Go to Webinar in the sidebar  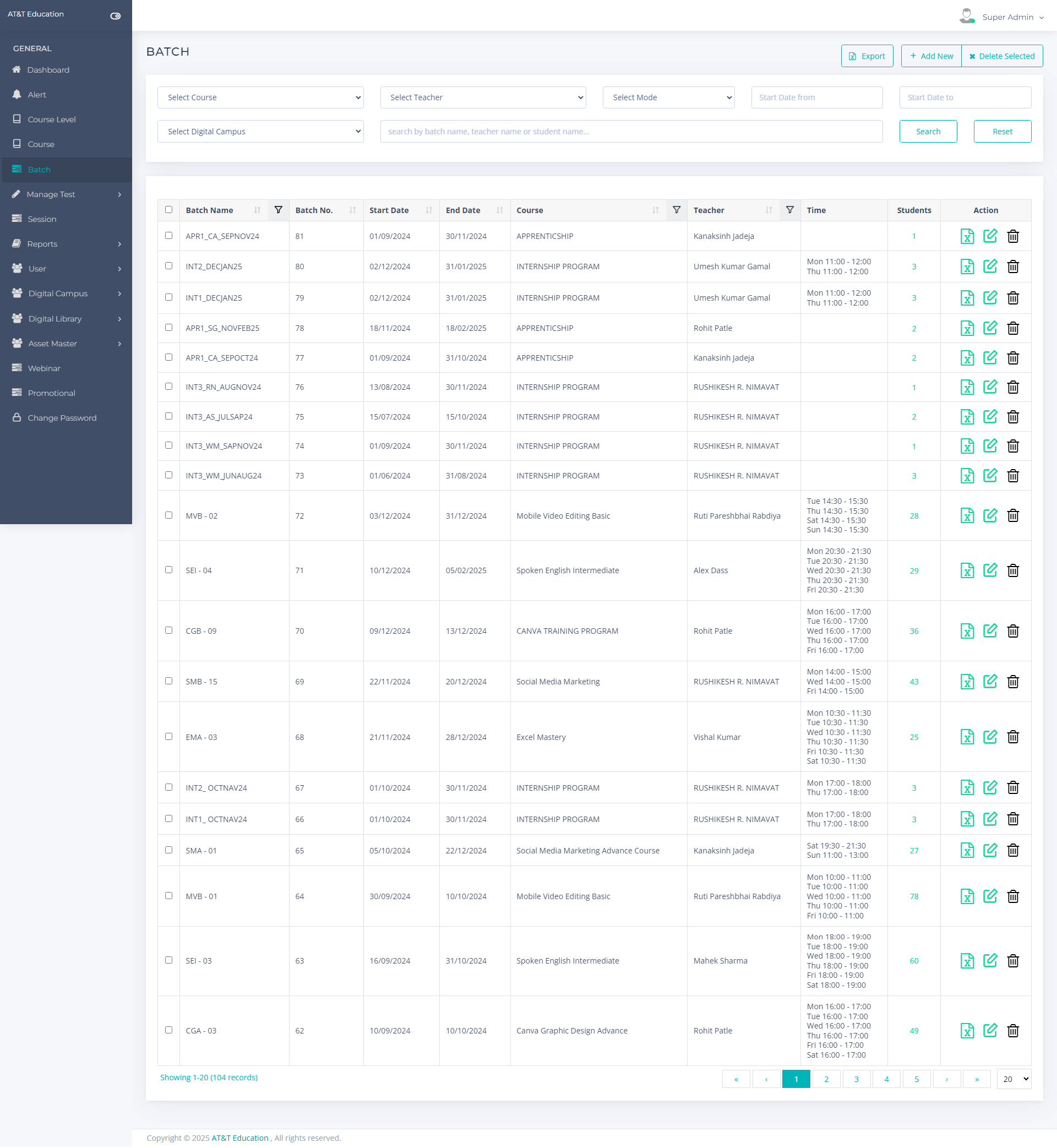(x=43, y=368)
